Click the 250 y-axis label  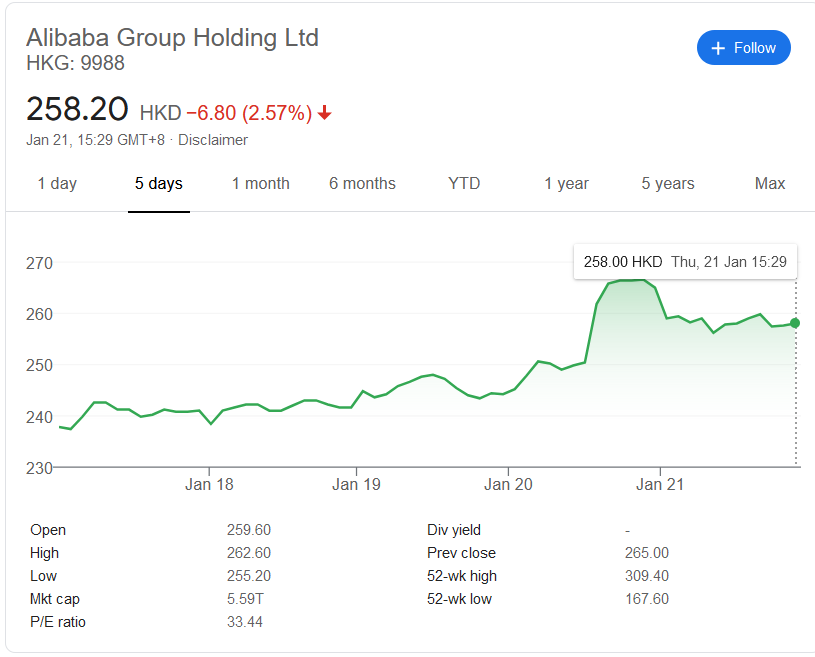pyautogui.click(x=40, y=365)
